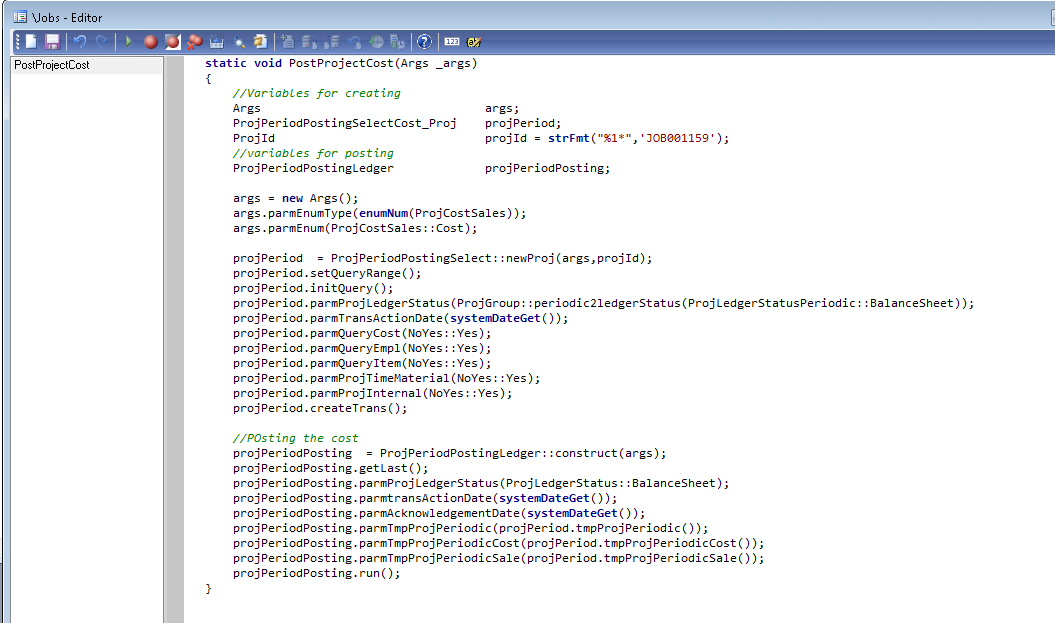Image resolution: width=1055 pixels, height=623 pixels.
Task: Toggle a breakpoint with the red circle icon
Action: [x=150, y=42]
